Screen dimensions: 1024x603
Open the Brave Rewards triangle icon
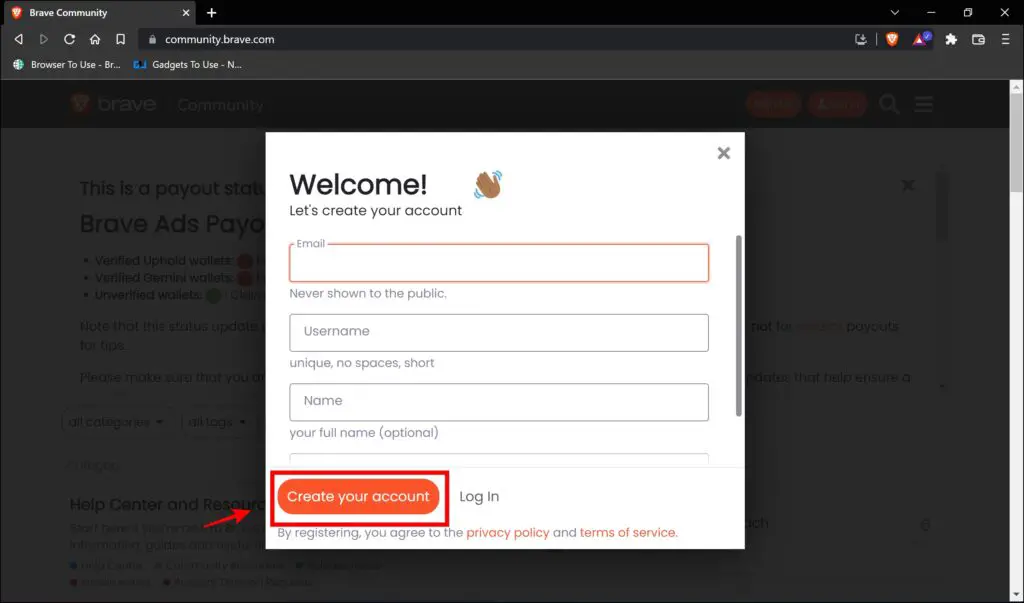pos(921,39)
